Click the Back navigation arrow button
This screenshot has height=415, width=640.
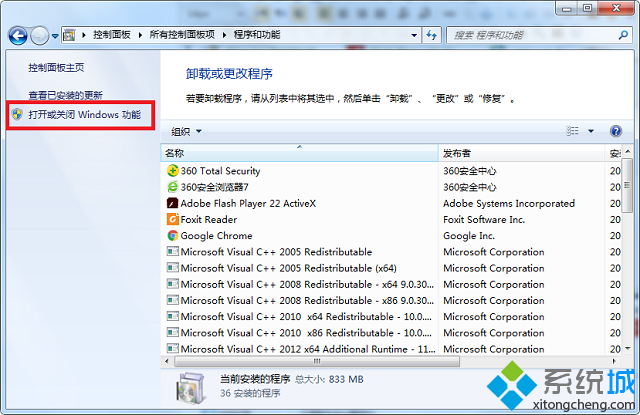coord(18,36)
